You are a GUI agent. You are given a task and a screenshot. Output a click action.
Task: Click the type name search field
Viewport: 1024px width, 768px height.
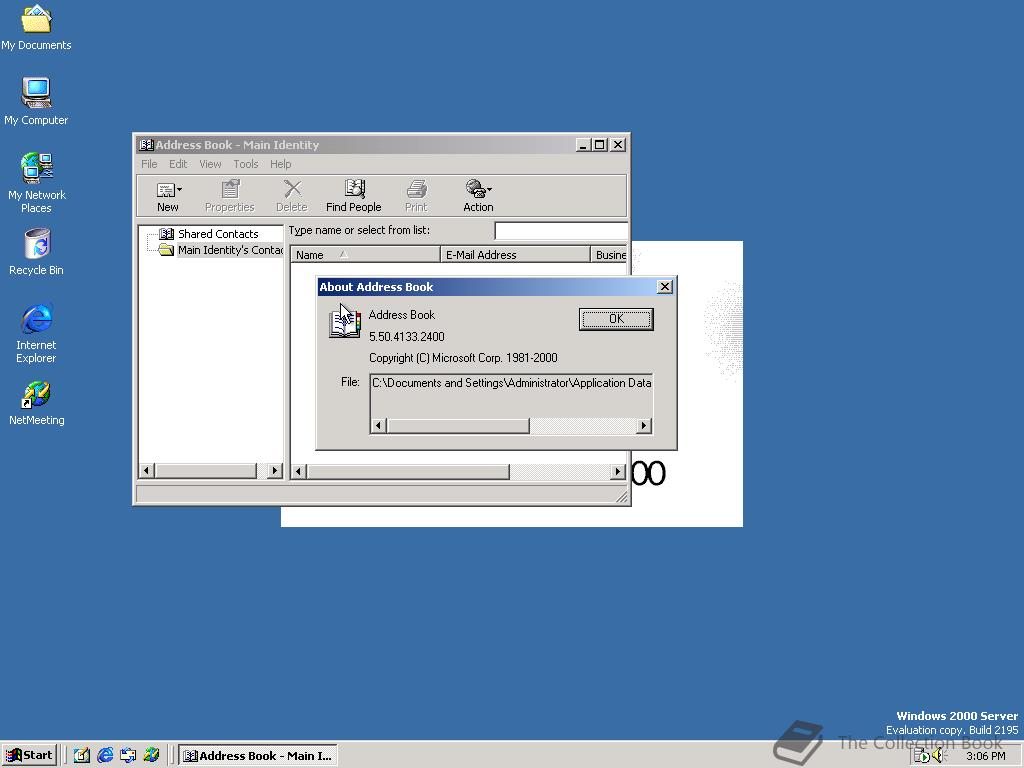click(x=561, y=231)
